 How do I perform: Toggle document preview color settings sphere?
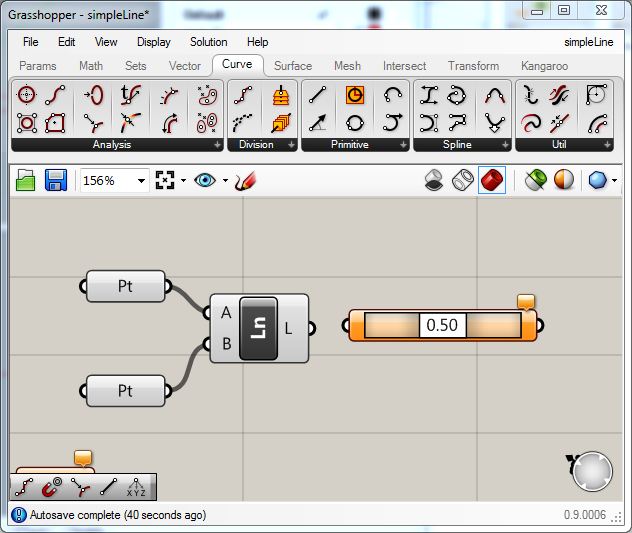(564, 180)
